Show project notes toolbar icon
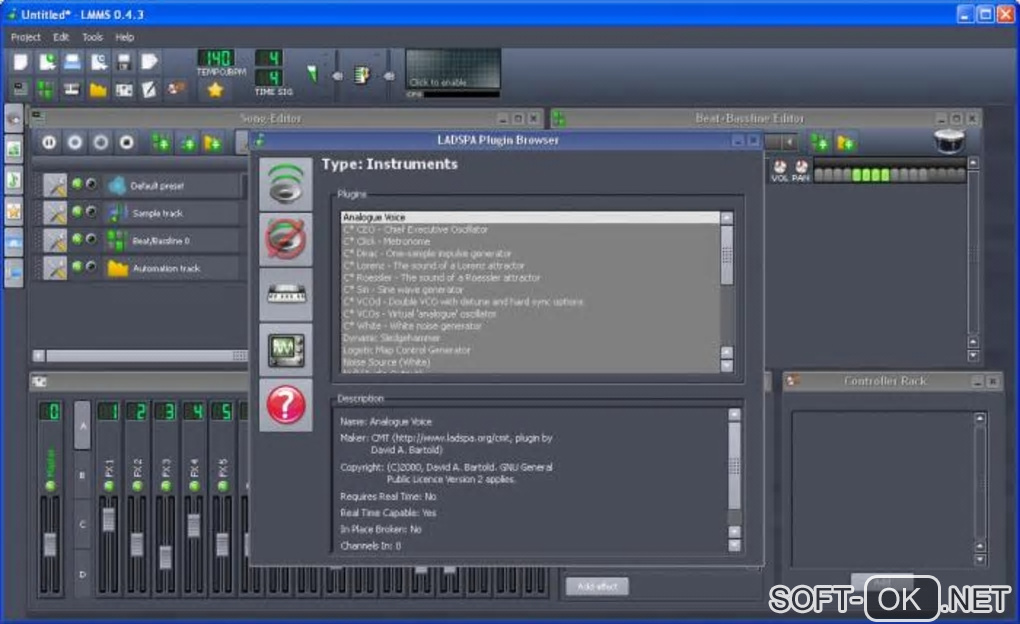This screenshot has height=624, width=1020. 150,90
